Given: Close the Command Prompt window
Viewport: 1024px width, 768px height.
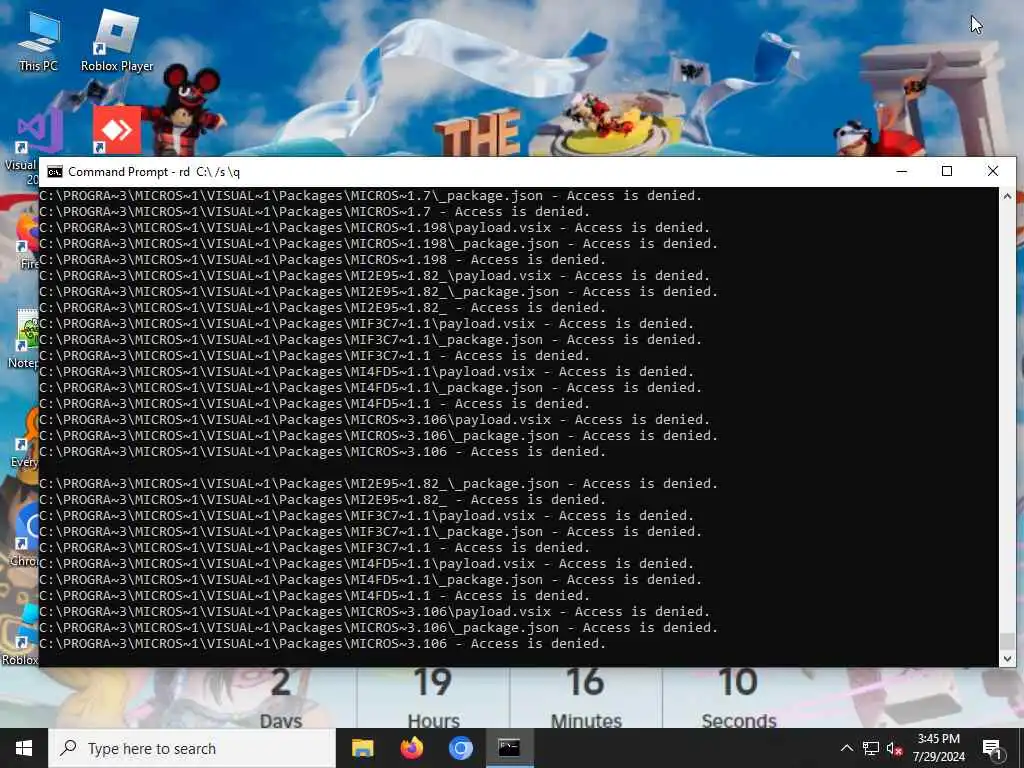Looking at the screenshot, I should coord(993,172).
